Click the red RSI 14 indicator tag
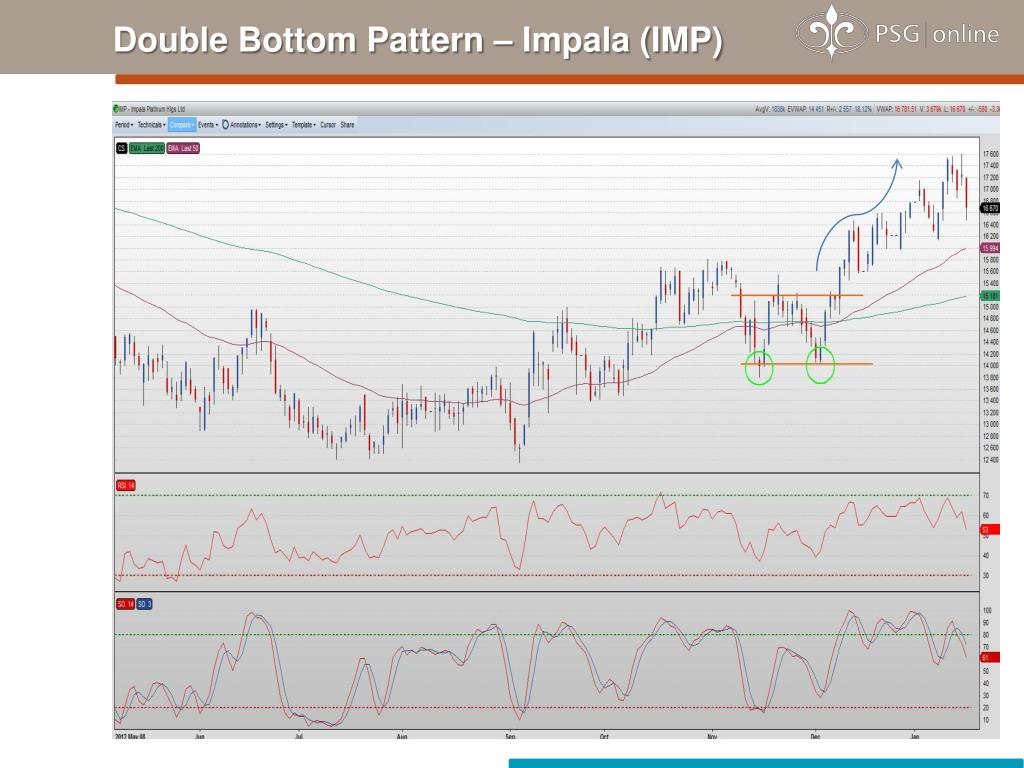Viewport: 1024px width, 768px height. coord(126,486)
